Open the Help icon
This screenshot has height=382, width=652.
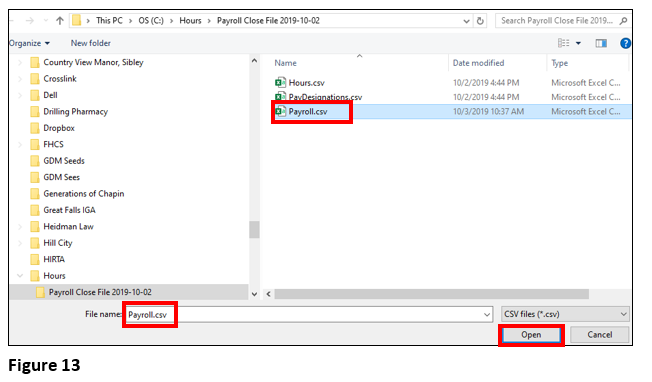click(625, 43)
